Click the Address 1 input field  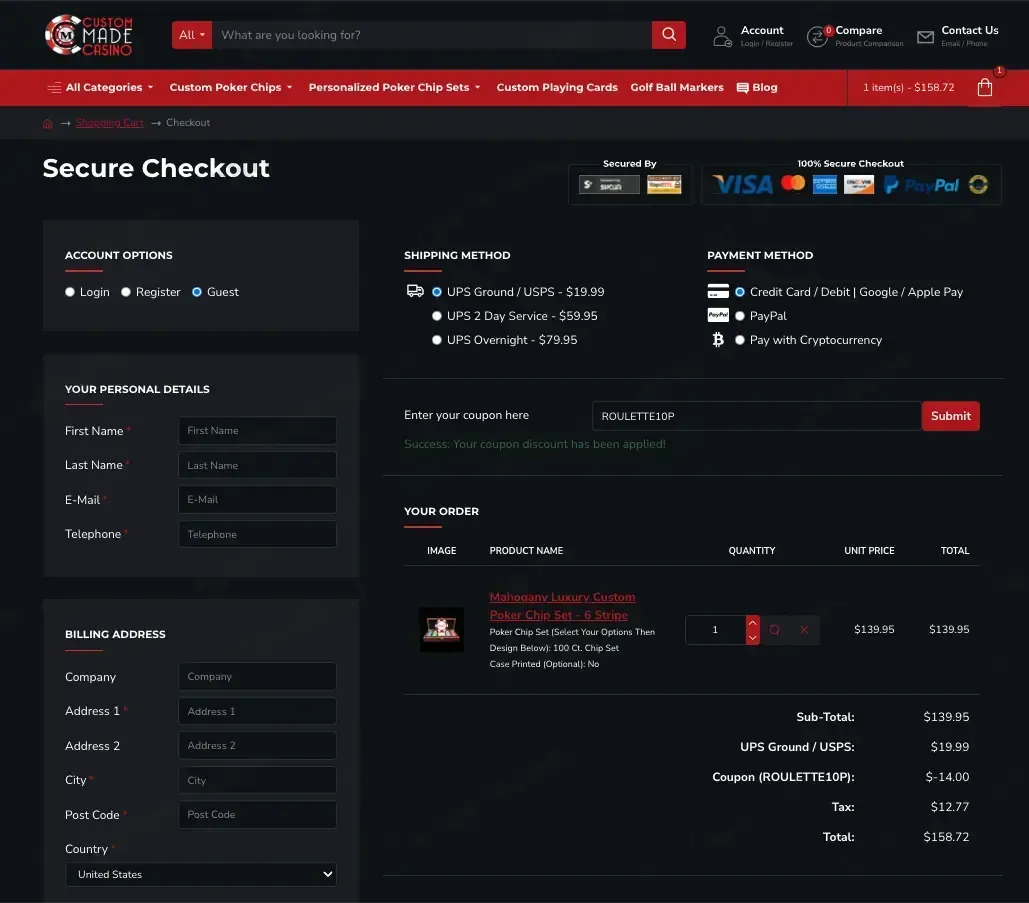pos(257,711)
